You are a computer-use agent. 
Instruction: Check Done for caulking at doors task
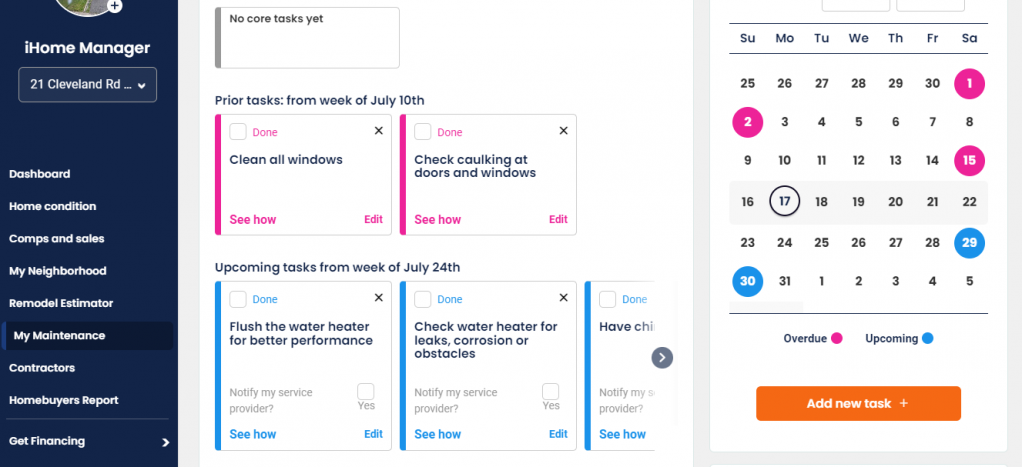[x=423, y=132]
